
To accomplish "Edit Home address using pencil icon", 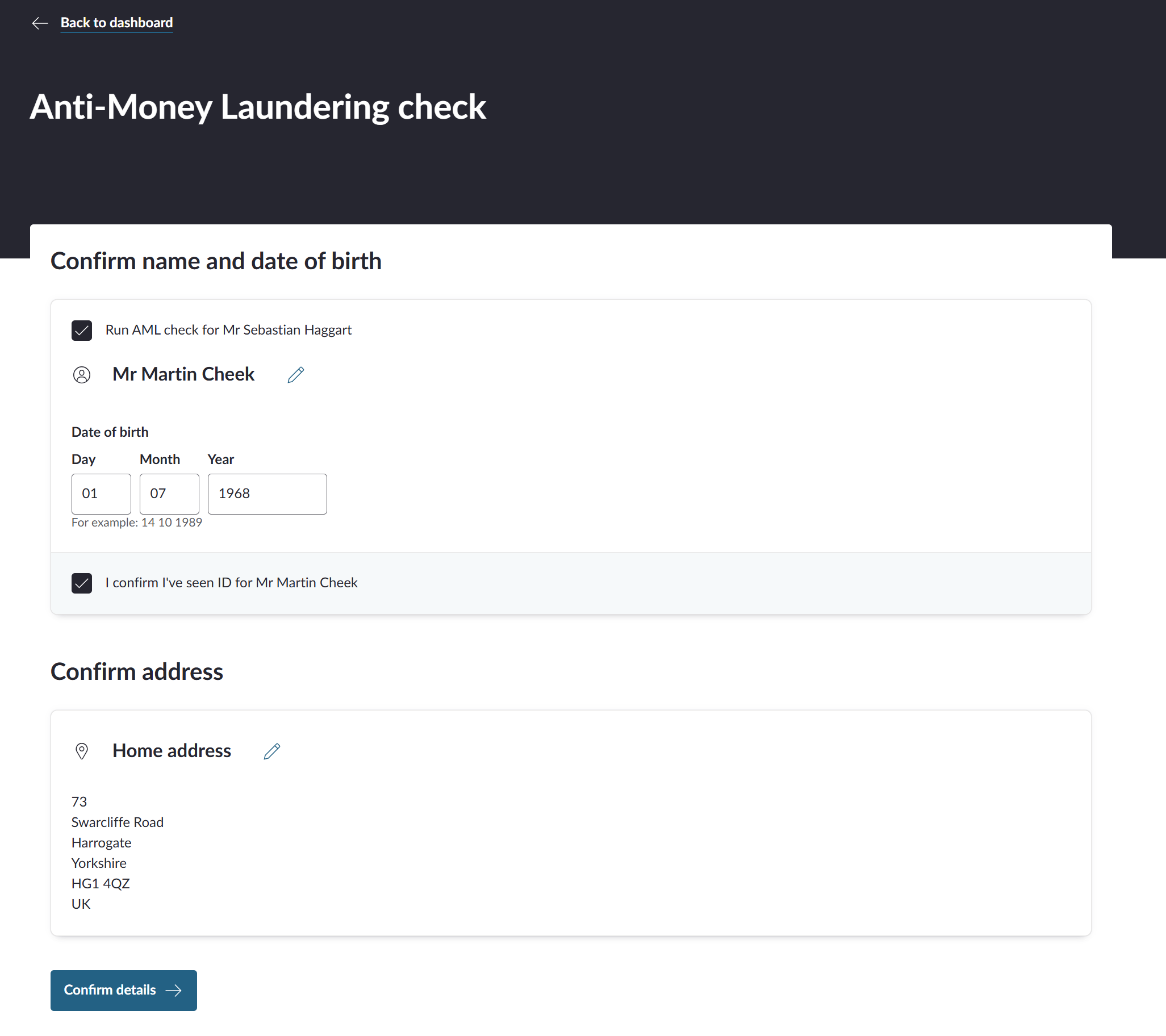I will (272, 751).
